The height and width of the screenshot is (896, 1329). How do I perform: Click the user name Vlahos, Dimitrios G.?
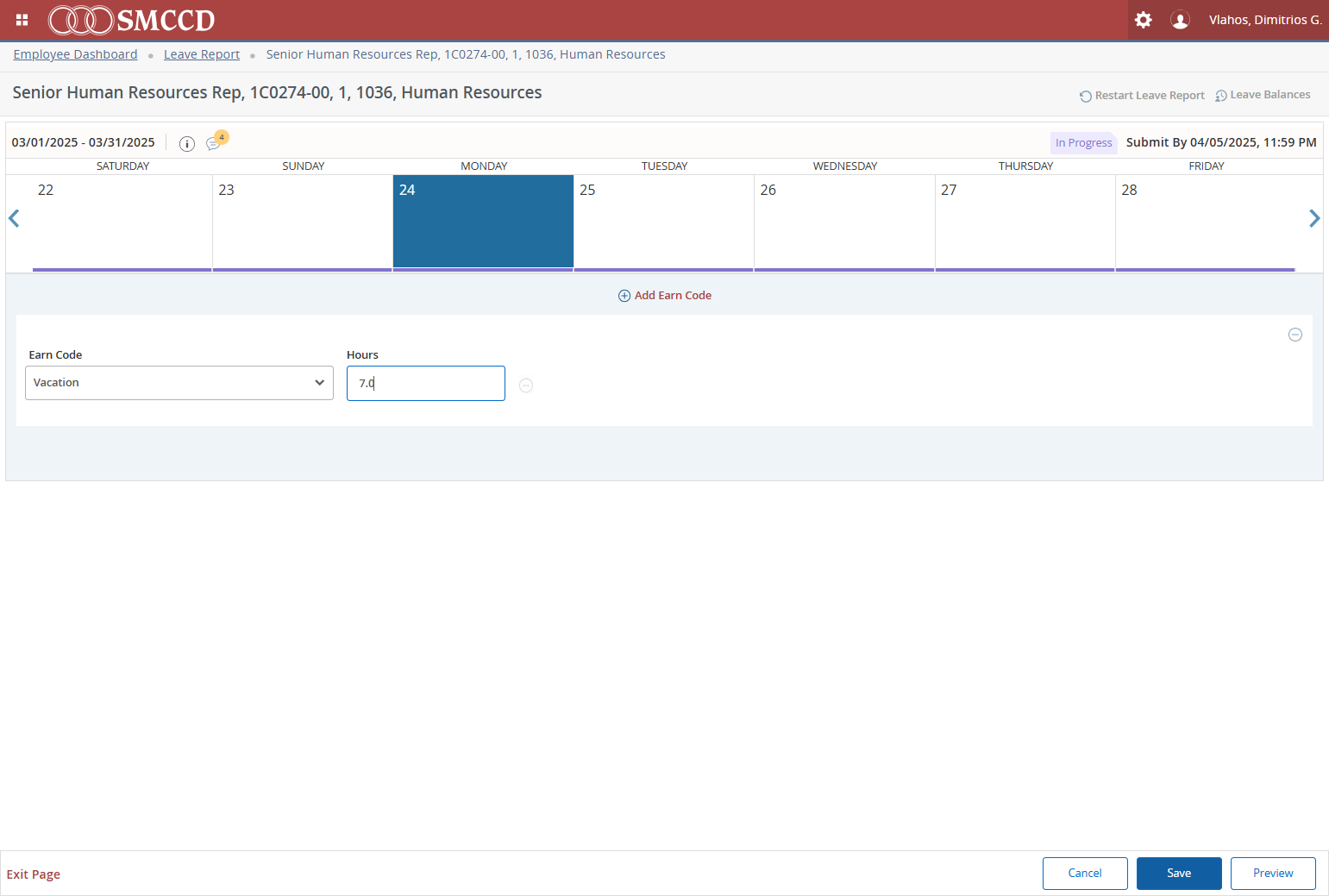[x=1265, y=20]
